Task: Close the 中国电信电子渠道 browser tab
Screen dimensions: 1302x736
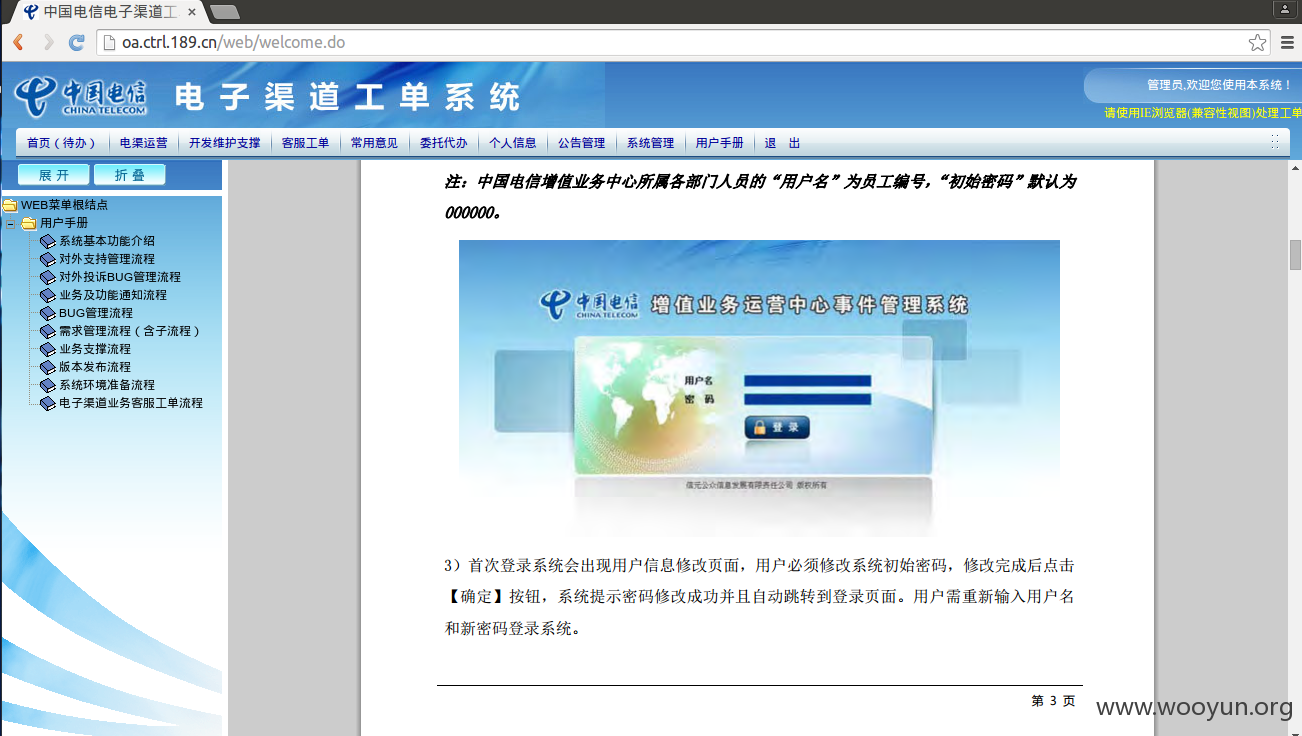Action: click(x=192, y=12)
